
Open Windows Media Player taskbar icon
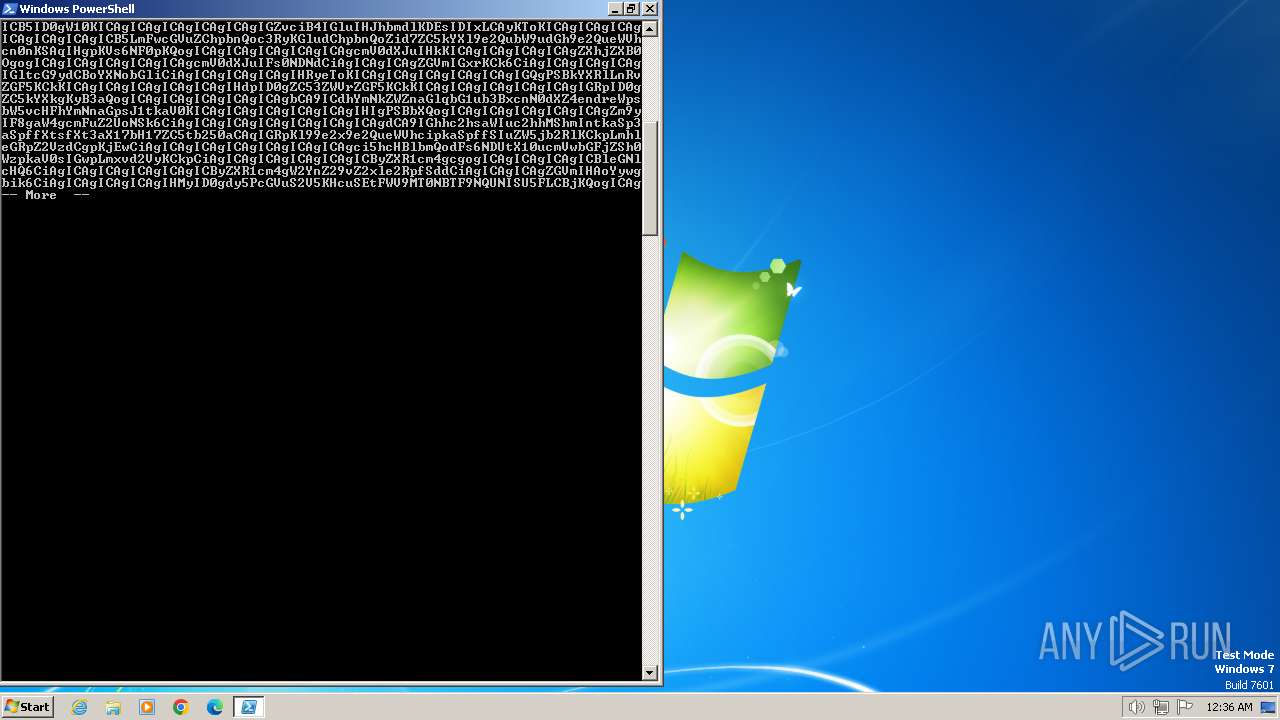pos(147,707)
